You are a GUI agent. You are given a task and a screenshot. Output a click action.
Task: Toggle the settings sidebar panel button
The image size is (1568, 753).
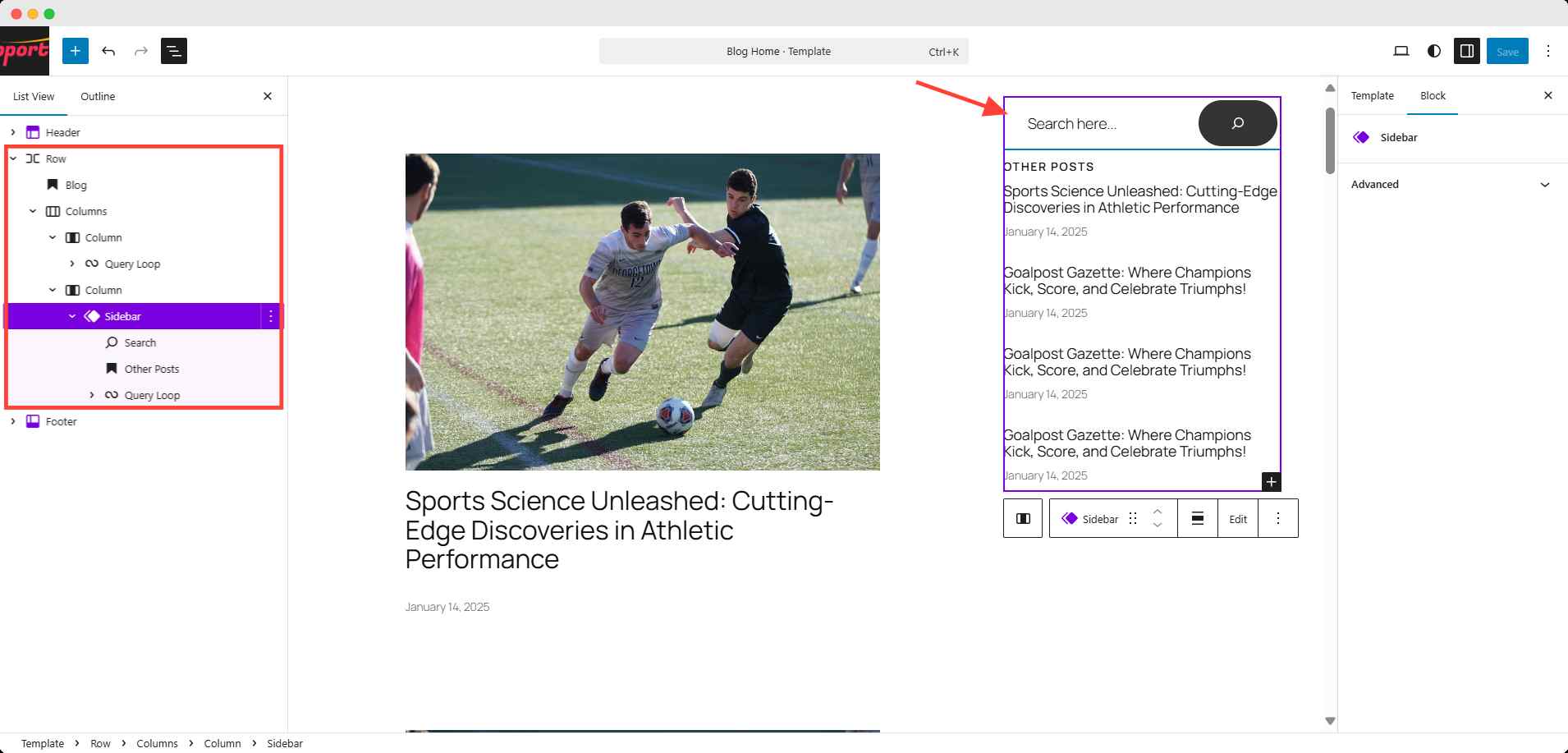coord(1466,51)
